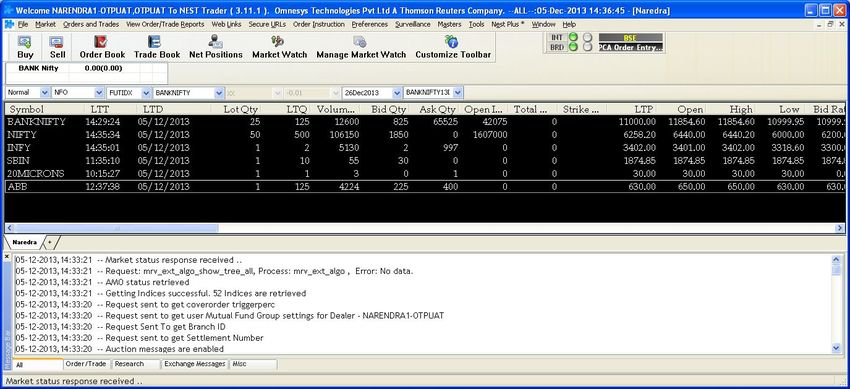
Task: Click the NEST application logo icon in menu bar
Action: pos(9,24)
